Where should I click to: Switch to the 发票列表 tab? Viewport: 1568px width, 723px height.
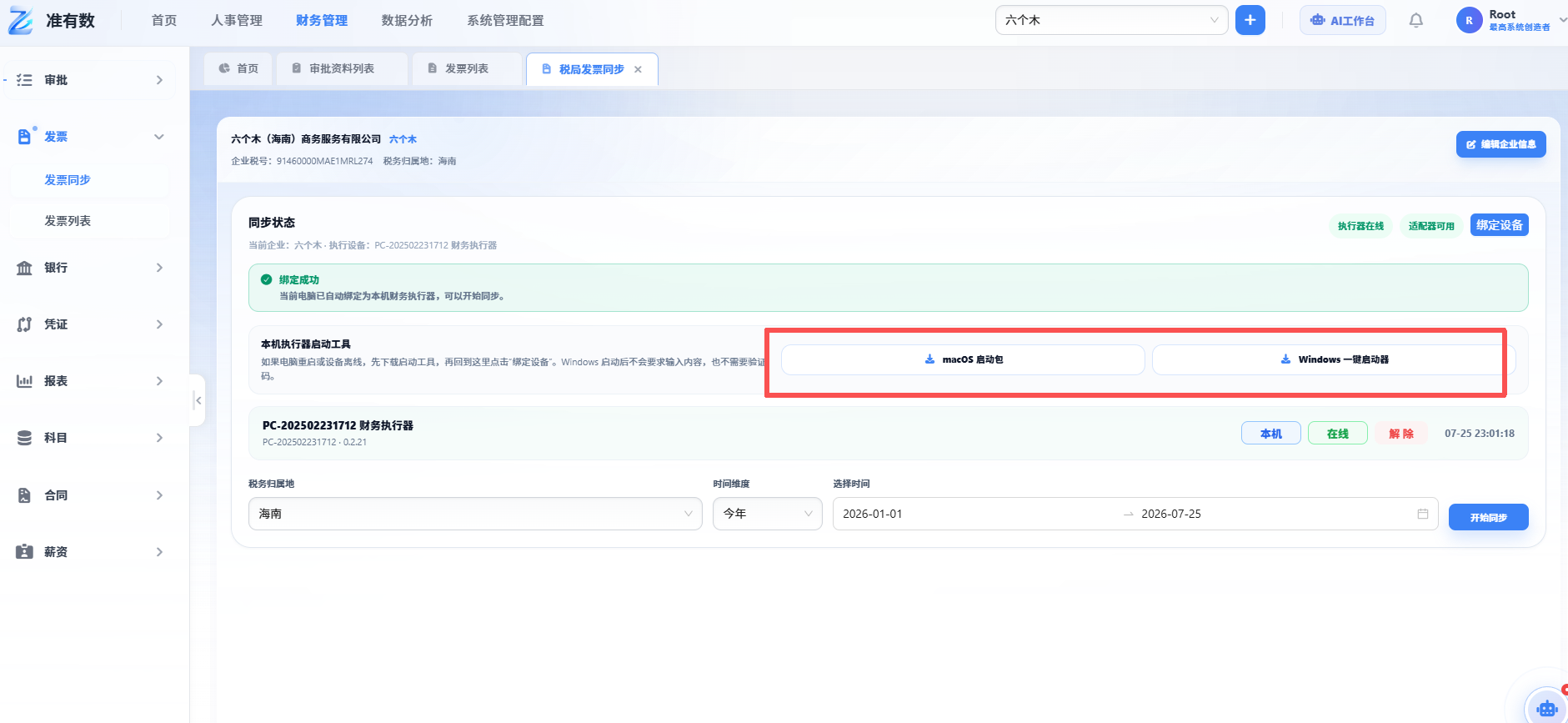click(x=466, y=69)
